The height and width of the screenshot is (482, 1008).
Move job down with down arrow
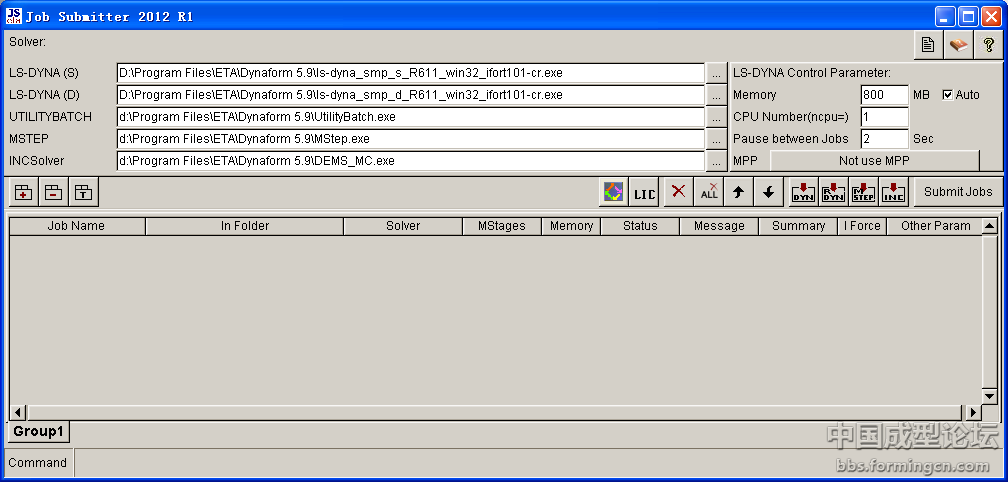tap(768, 193)
